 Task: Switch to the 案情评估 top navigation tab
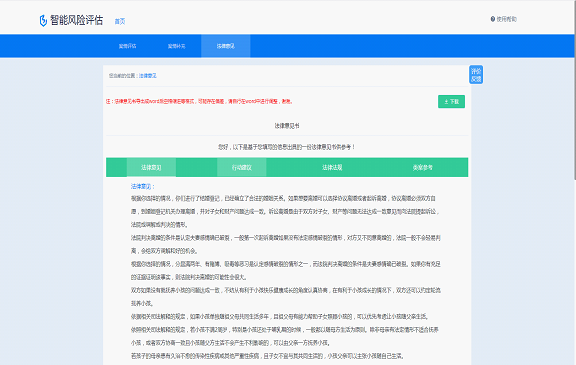pyautogui.click(x=127, y=46)
